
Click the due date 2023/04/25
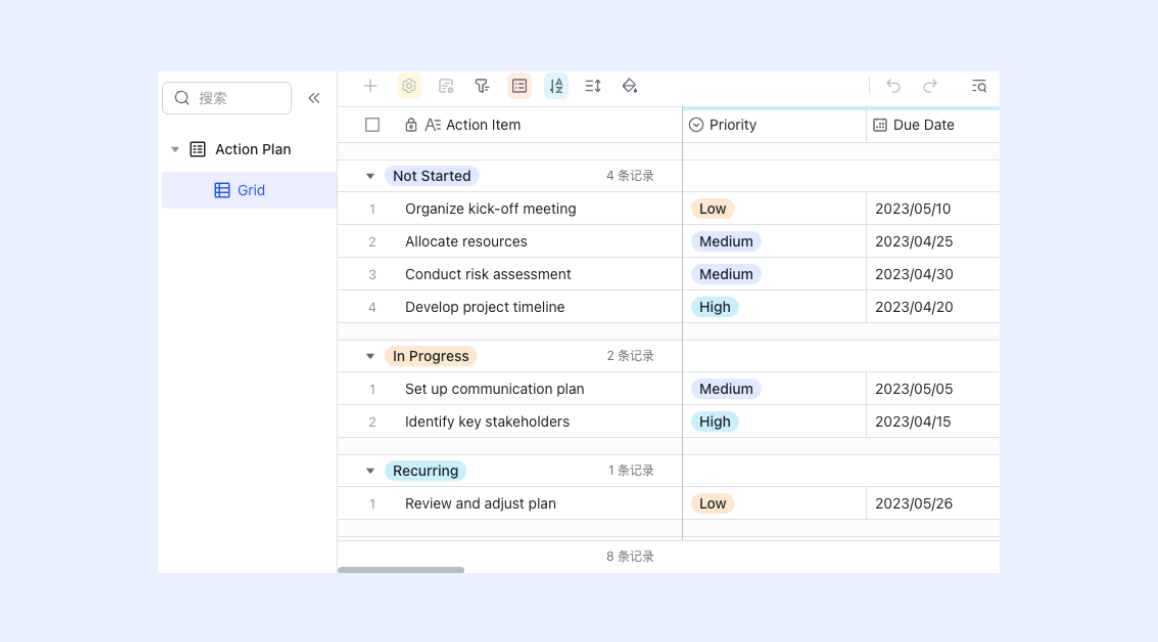point(914,242)
